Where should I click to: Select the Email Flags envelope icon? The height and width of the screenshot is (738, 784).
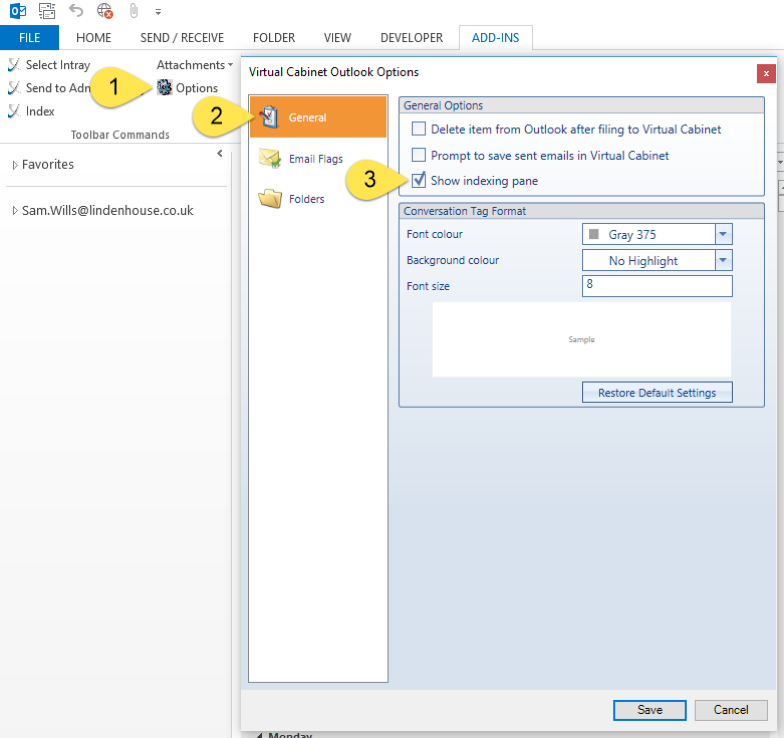[270, 158]
